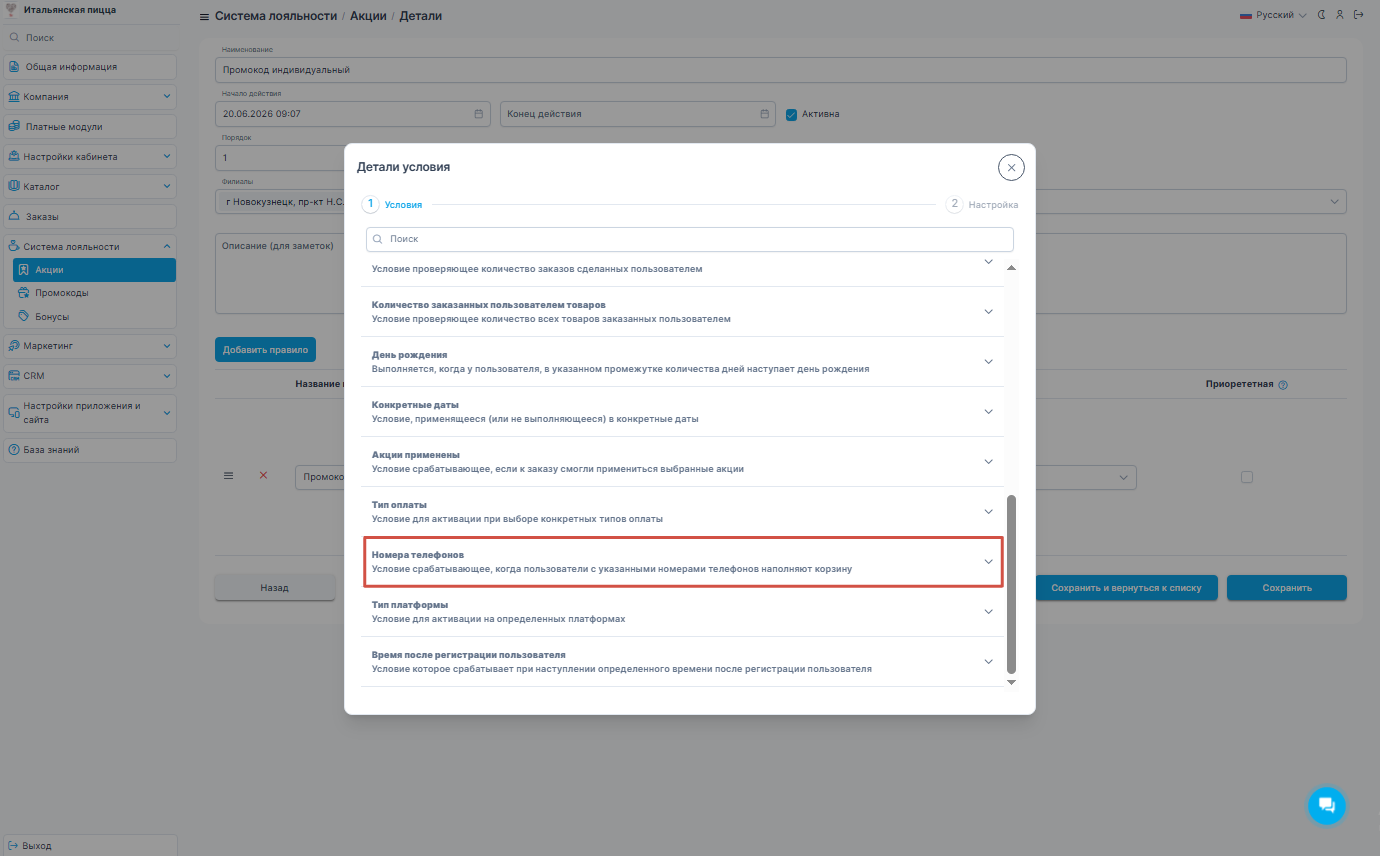Open calendar icon of Начало действия
Viewport: 1380px width, 856px height.
click(x=478, y=114)
